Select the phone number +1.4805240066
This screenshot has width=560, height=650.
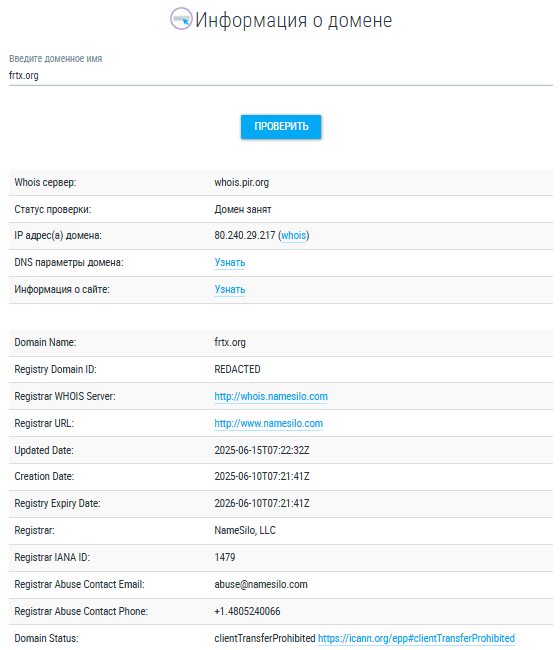coord(247,611)
